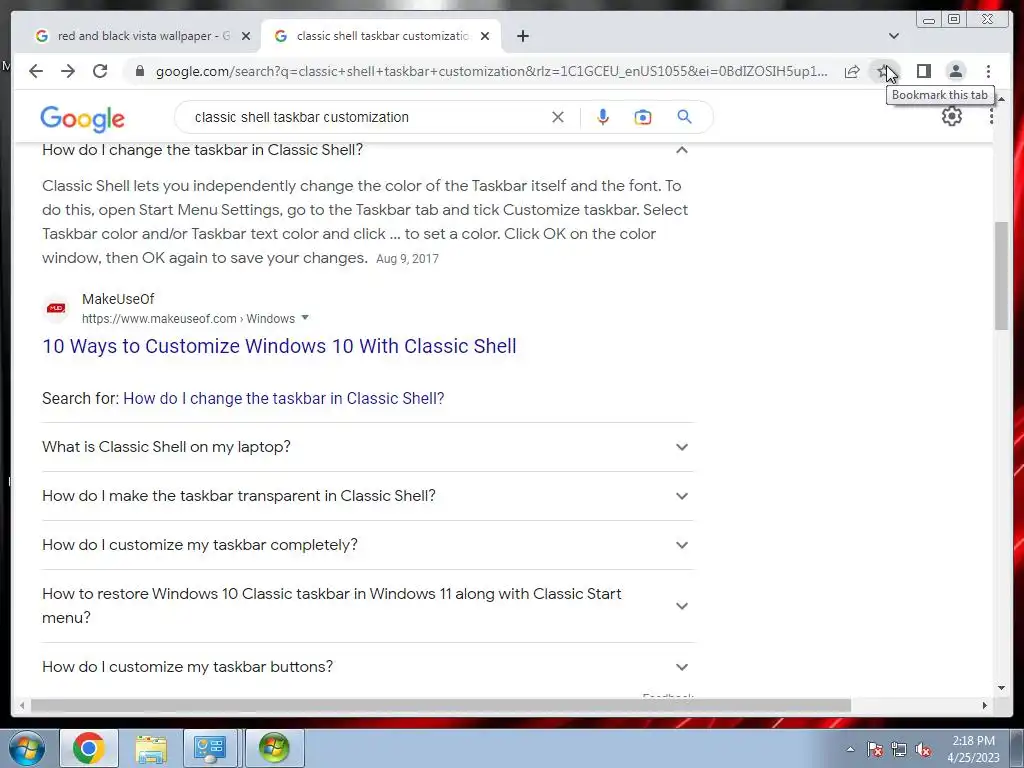1024x768 pixels.
Task: Submit search with magnifier icon
Action: click(x=684, y=117)
